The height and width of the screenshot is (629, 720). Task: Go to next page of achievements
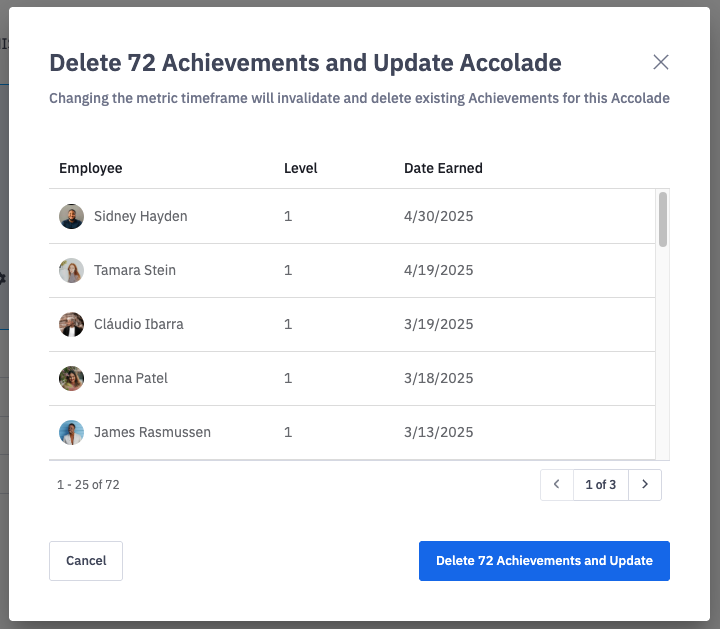click(645, 485)
